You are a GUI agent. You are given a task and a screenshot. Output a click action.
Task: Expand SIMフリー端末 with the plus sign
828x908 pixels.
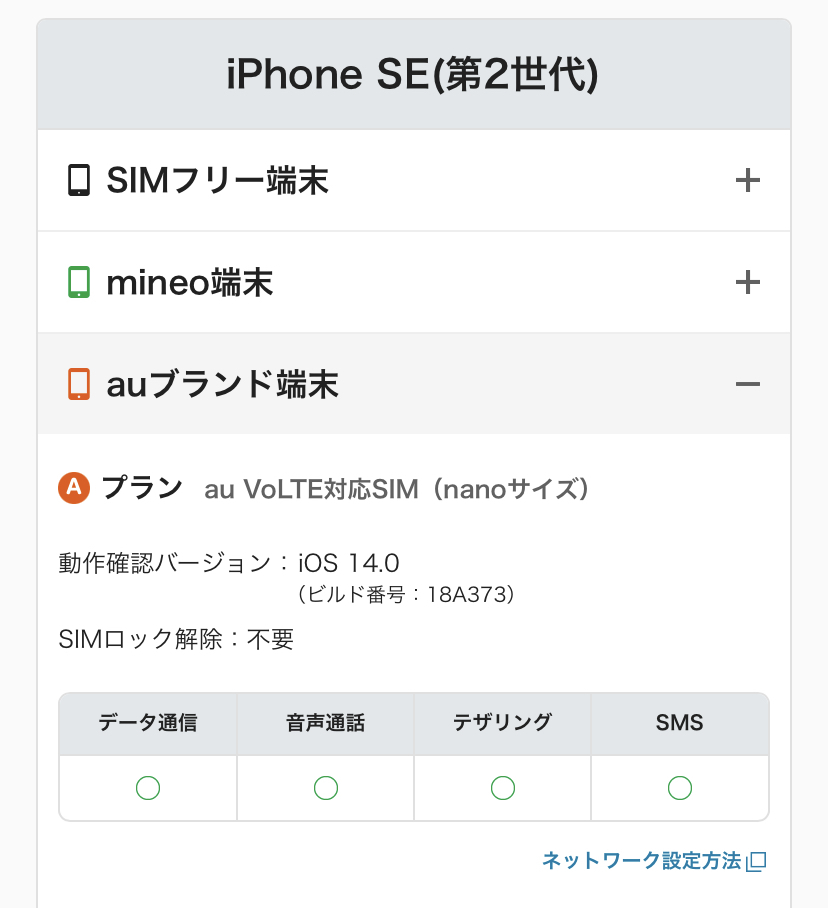pos(747,181)
